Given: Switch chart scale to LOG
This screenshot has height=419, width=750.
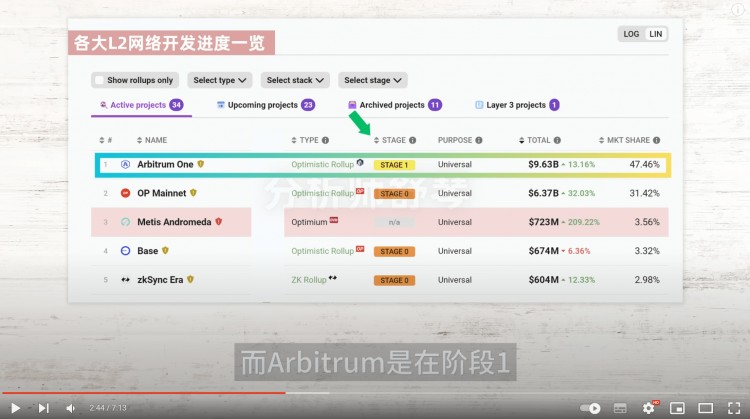Looking at the screenshot, I should [631, 34].
